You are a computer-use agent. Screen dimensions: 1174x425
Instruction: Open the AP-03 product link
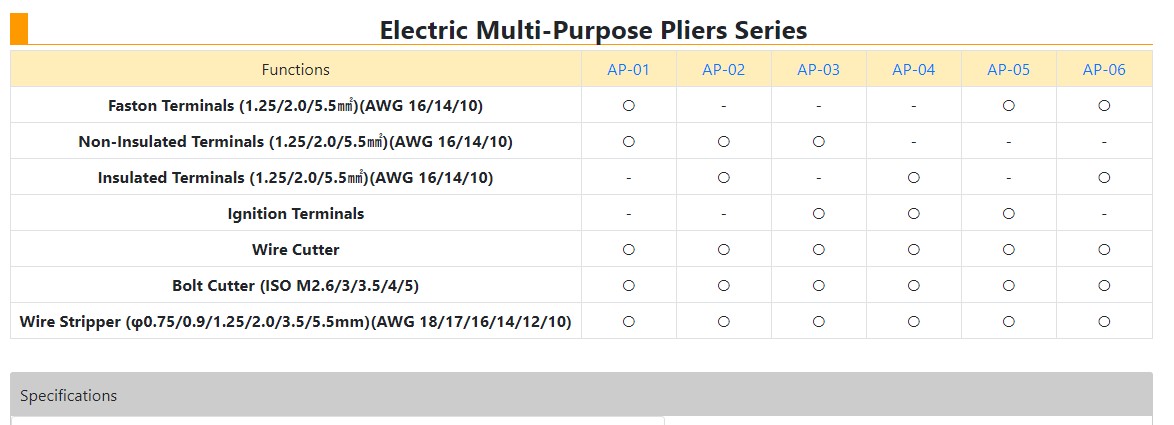(x=818, y=70)
